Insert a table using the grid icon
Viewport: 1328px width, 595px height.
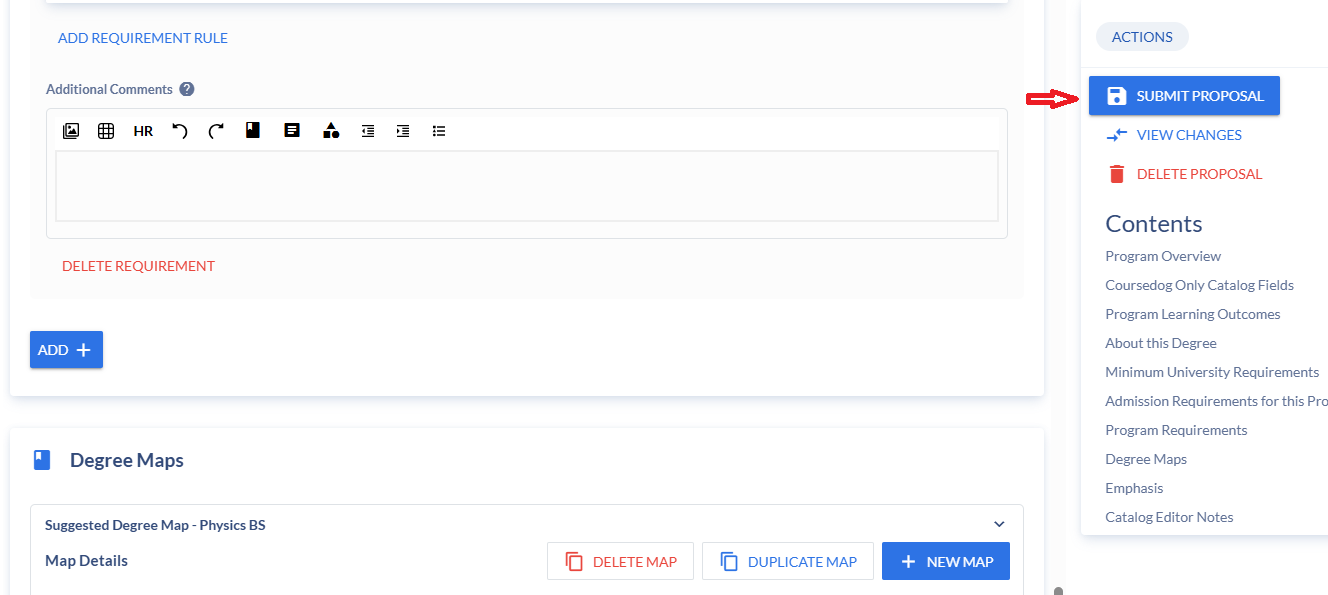[x=106, y=131]
